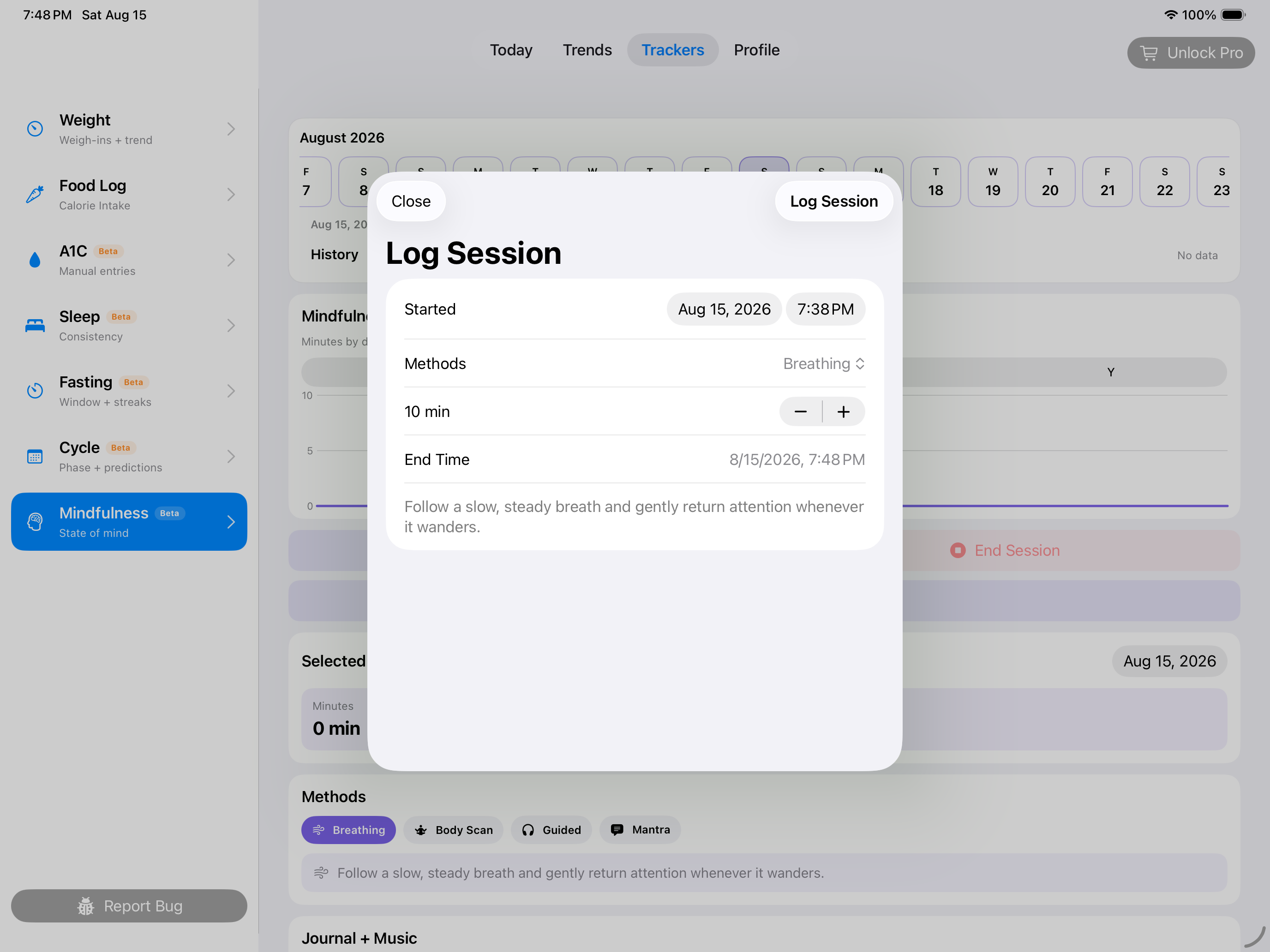Tap the Report Bug button

point(129,906)
